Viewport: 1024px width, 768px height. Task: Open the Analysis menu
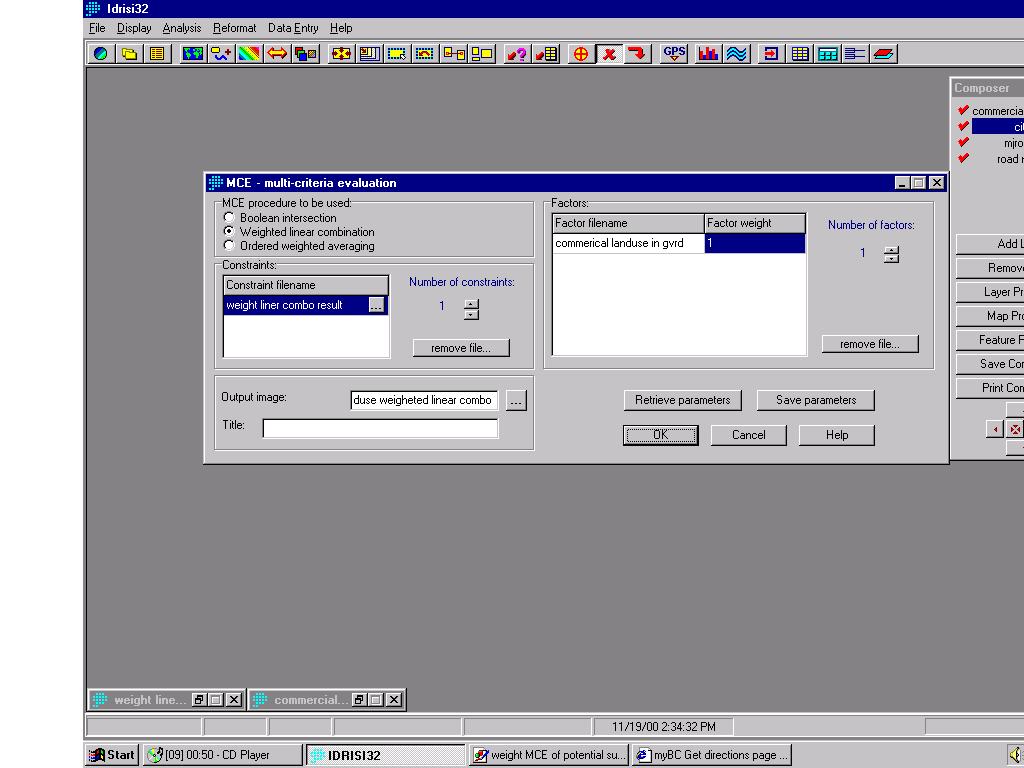(182, 28)
